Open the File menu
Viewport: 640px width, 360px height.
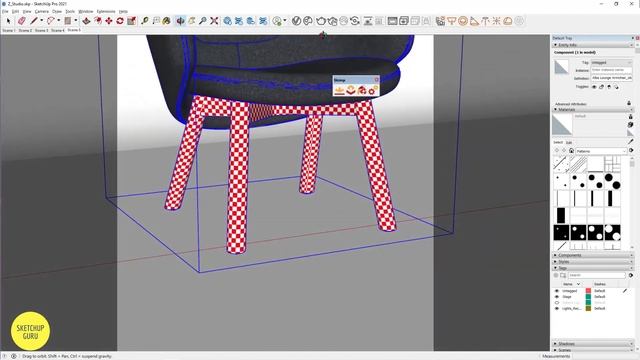pos(5,11)
